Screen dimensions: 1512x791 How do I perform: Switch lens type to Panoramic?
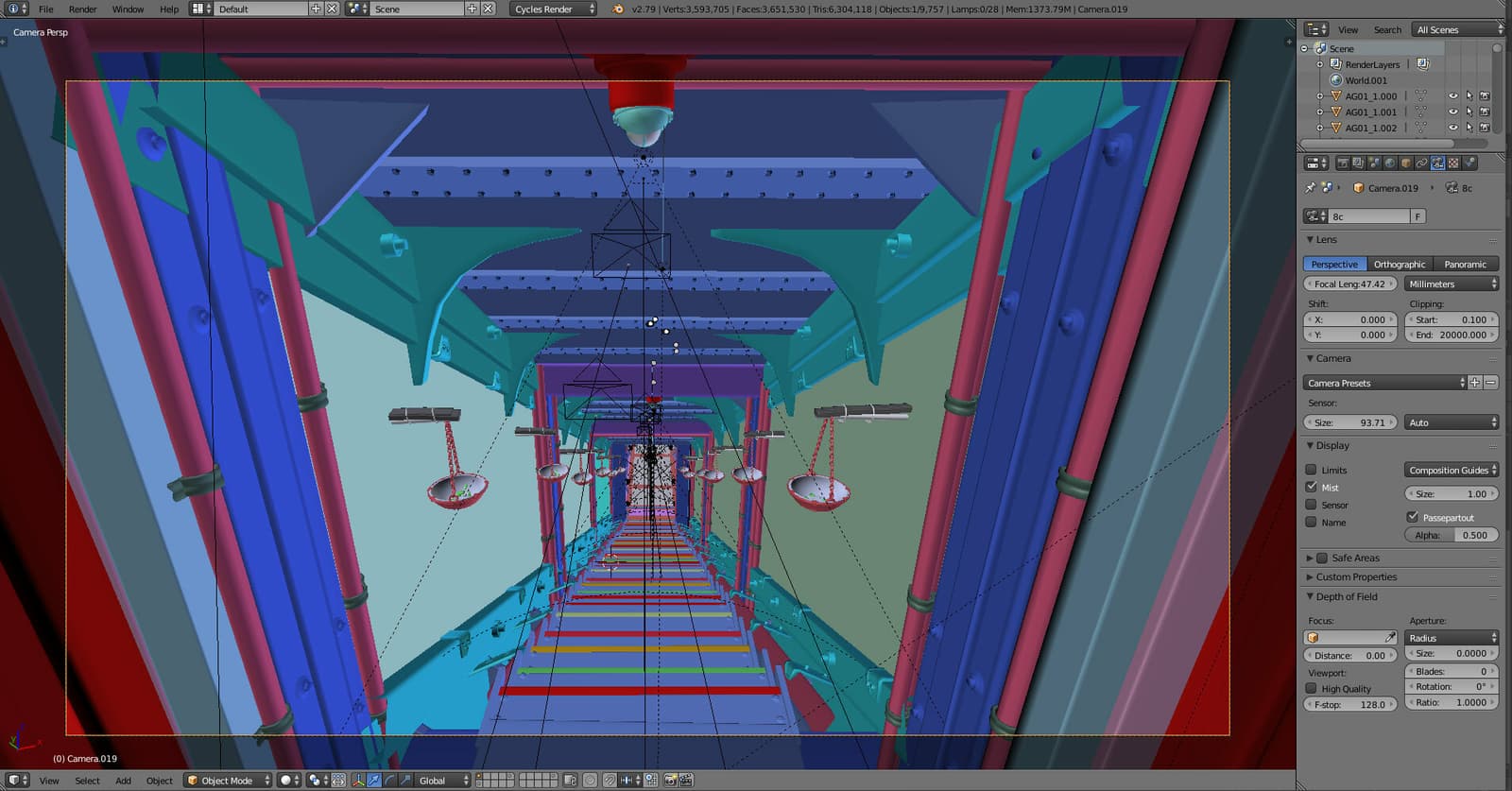point(1466,265)
